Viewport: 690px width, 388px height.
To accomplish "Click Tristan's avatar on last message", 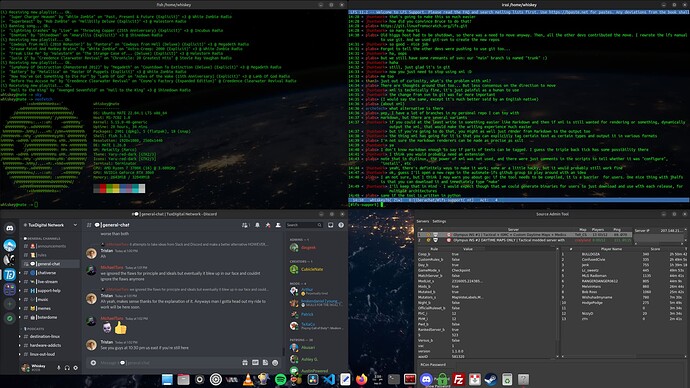I will coord(91,345).
